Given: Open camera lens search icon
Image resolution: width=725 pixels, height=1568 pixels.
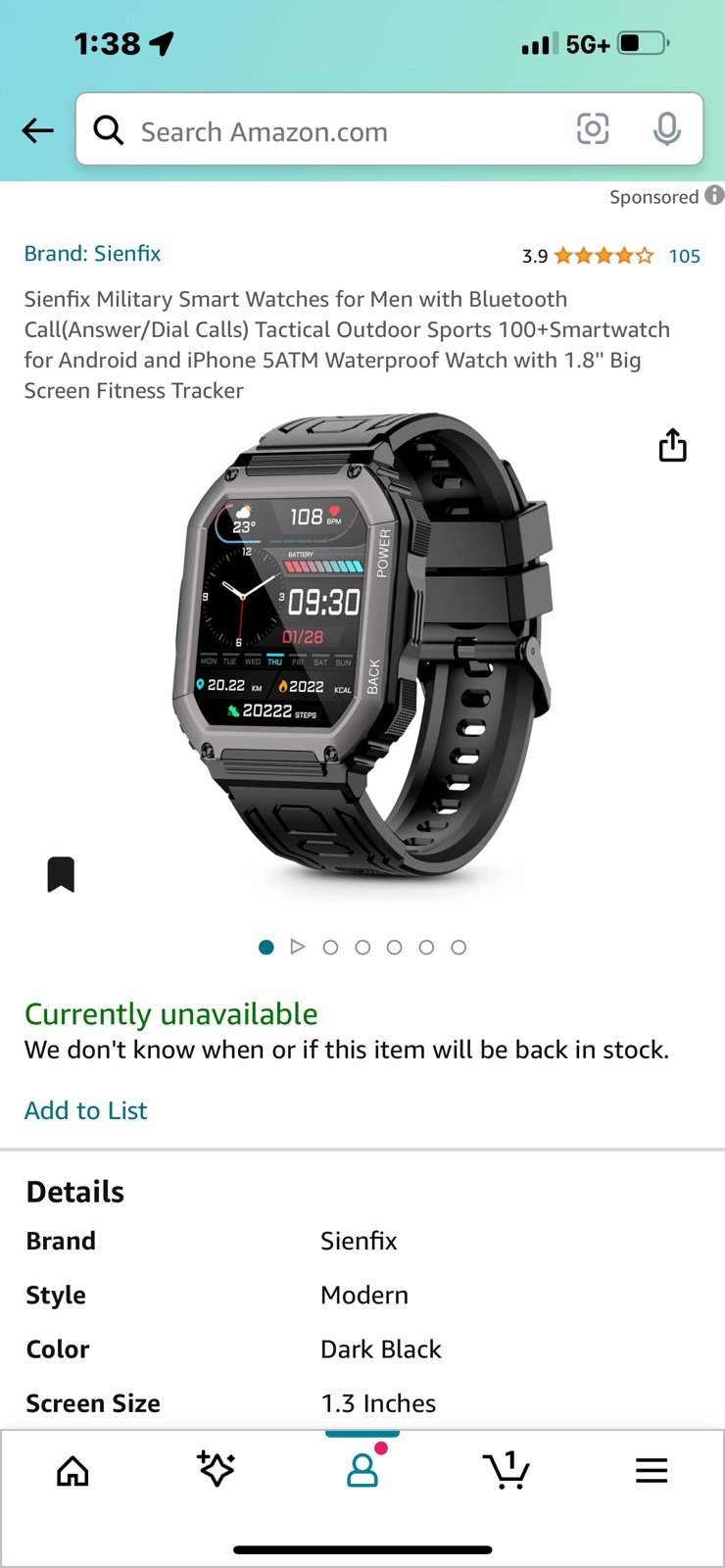Looking at the screenshot, I should (593, 128).
